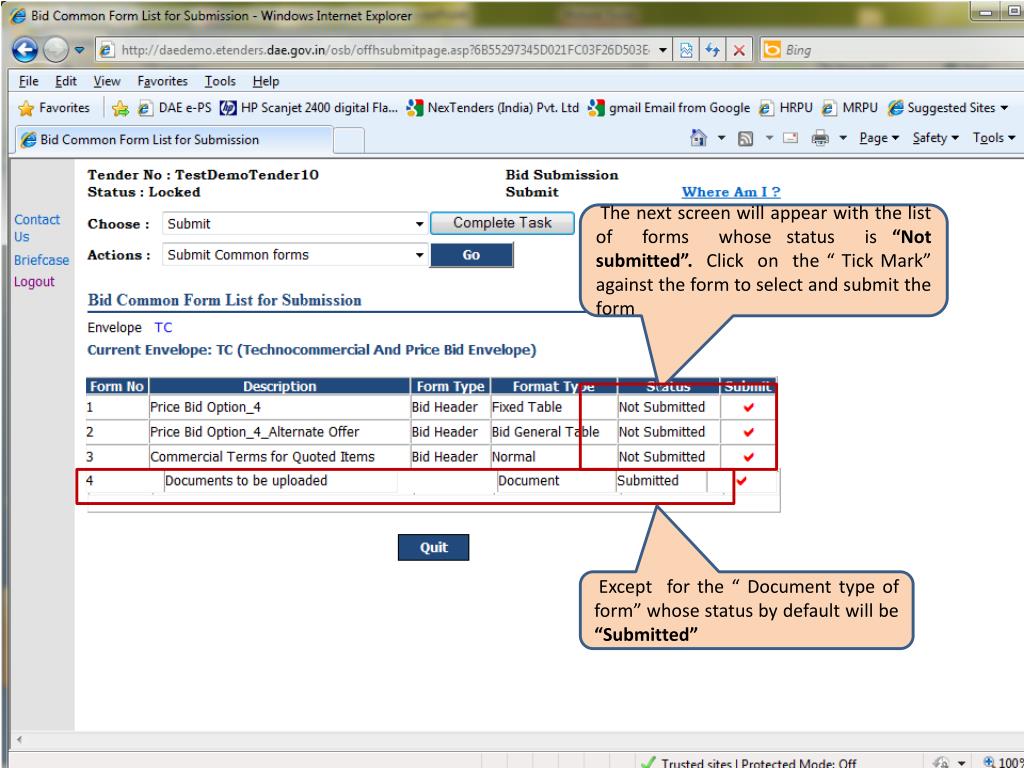The height and width of the screenshot is (768, 1024).
Task: Click the Favorites star button
Action: point(54,108)
